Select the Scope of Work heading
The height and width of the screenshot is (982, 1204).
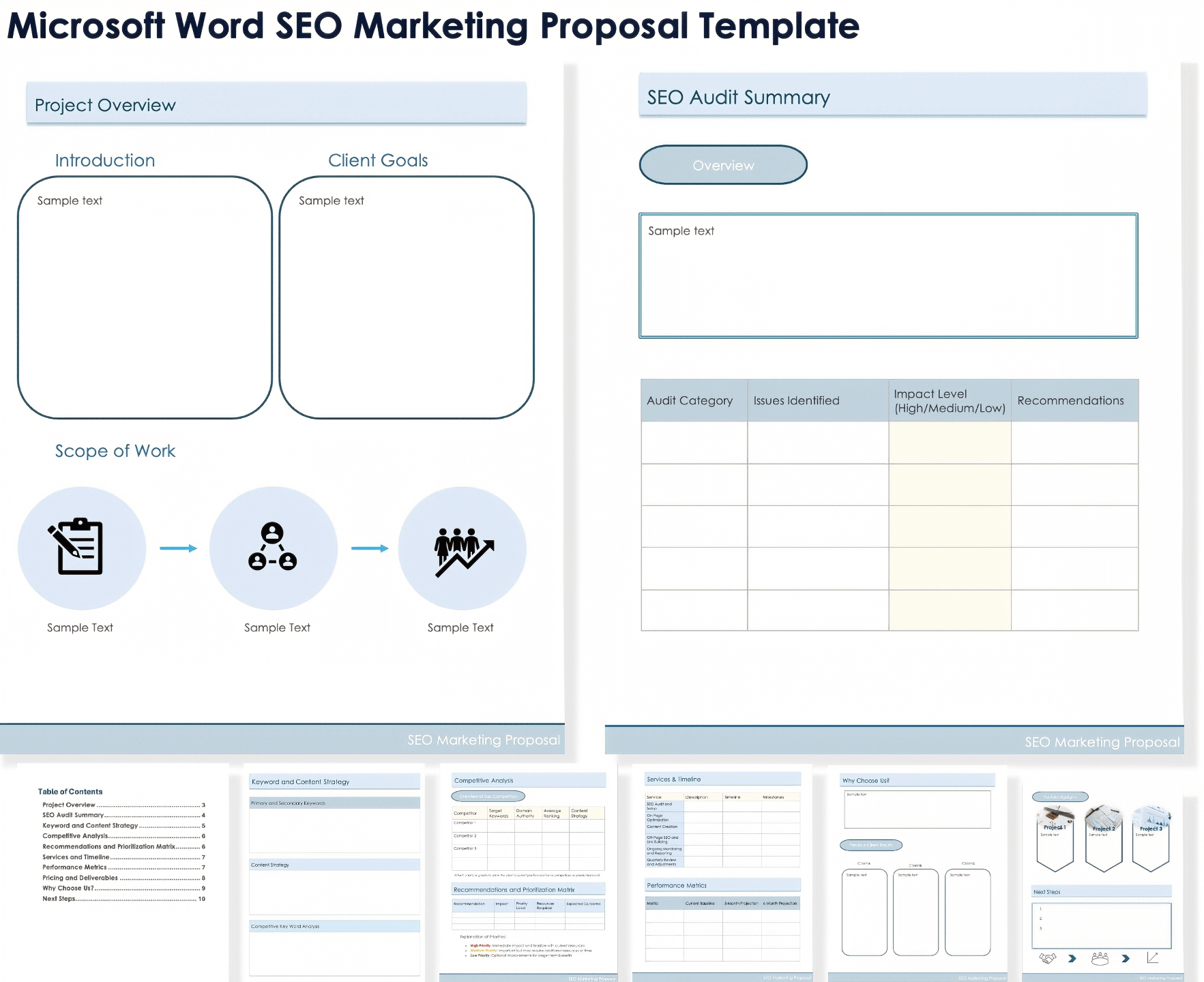(x=115, y=451)
